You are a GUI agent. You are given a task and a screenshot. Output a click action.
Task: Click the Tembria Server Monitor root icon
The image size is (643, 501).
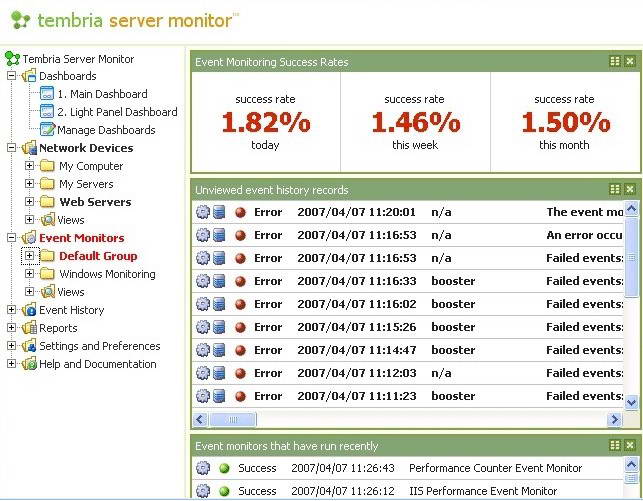point(12,59)
